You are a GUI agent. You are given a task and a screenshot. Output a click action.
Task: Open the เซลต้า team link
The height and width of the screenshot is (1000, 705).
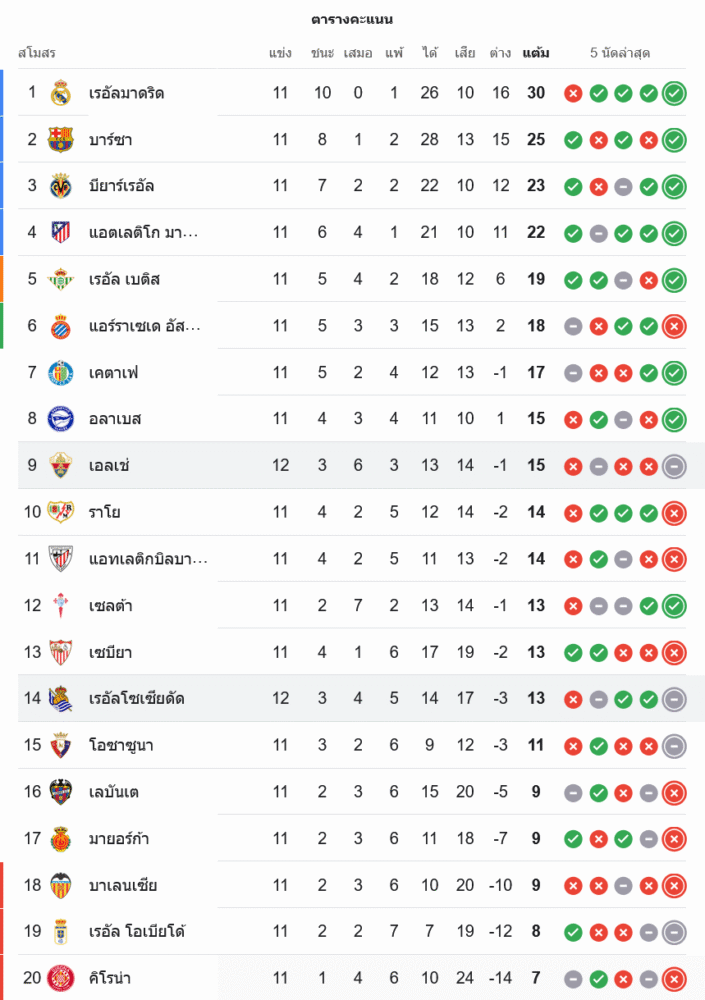(110, 605)
